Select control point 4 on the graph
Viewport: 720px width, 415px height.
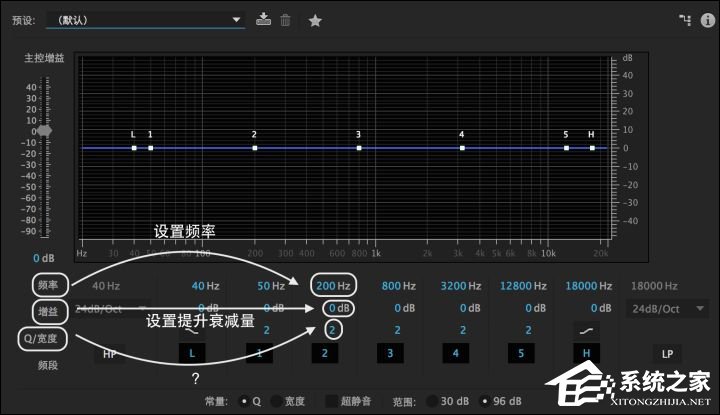click(462, 148)
